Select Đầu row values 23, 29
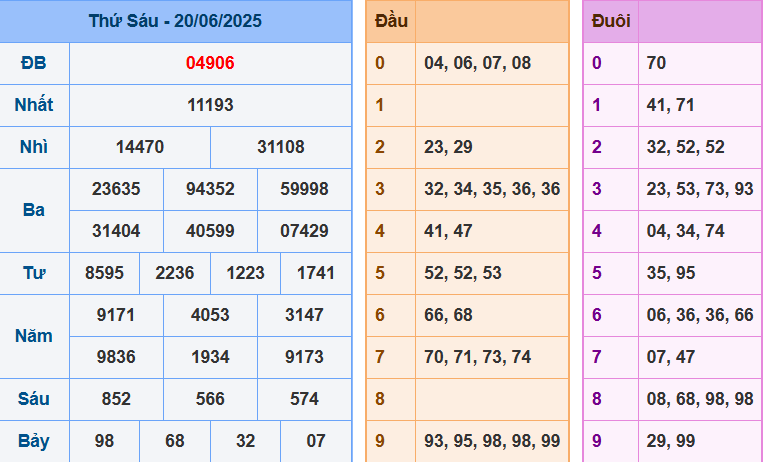The image size is (763, 462). click(448, 147)
